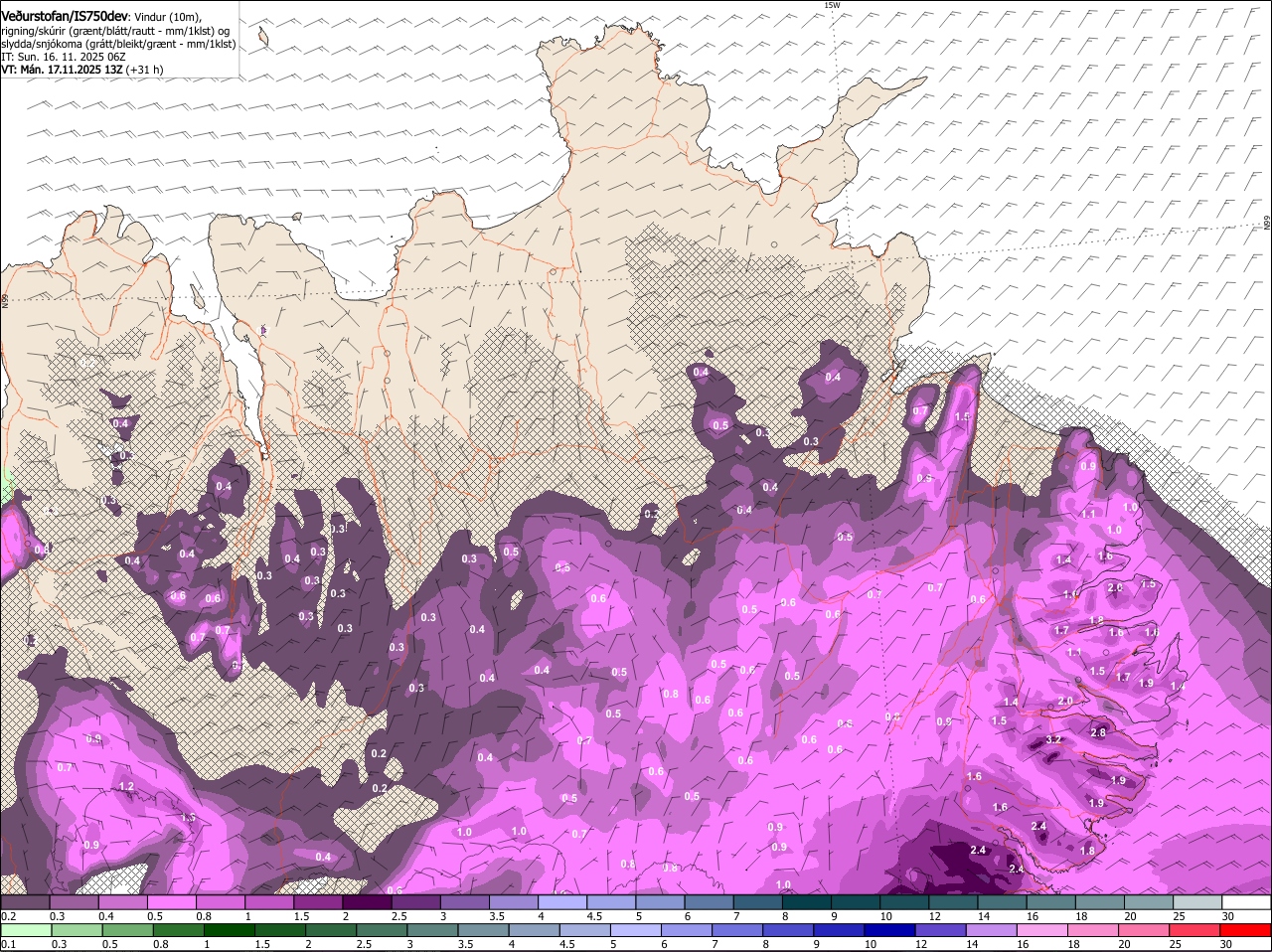The image size is (1272, 952).
Task: Pick the snow-legend swatch starting at 1.5
Action: tap(318, 902)
